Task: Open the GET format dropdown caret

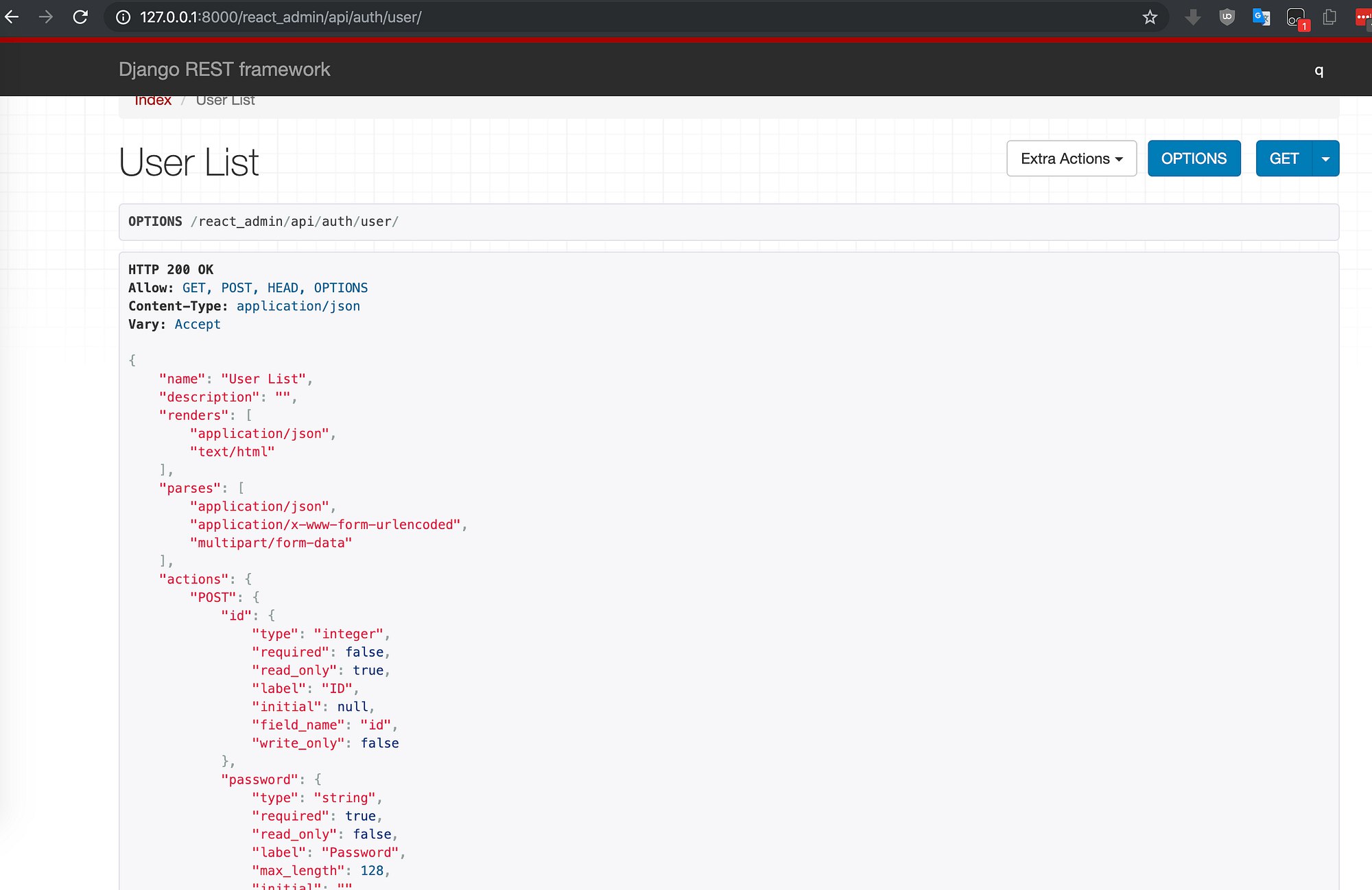Action: point(1325,159)
